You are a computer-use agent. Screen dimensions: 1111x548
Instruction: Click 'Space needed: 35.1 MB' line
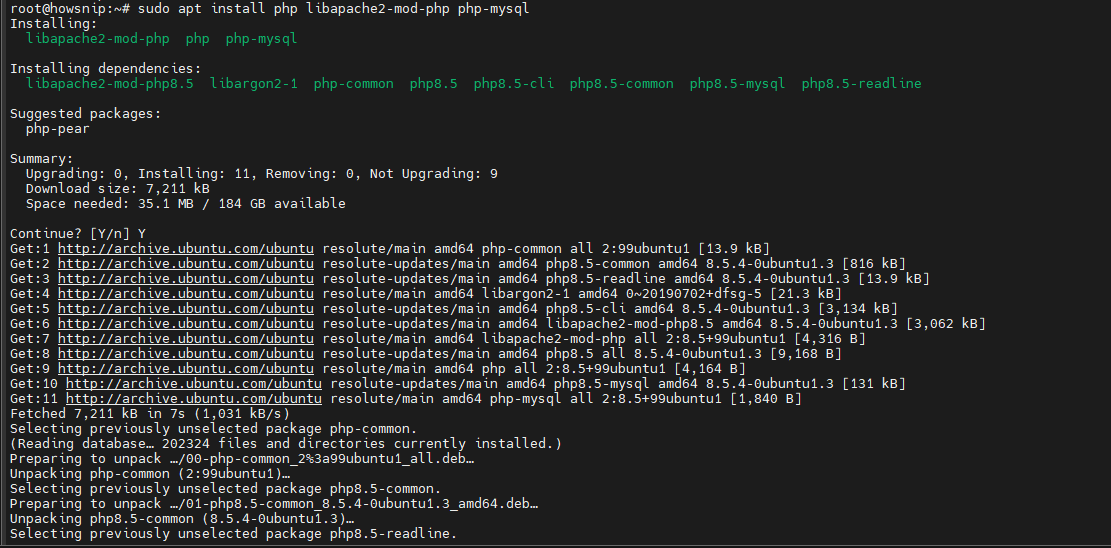186,203
